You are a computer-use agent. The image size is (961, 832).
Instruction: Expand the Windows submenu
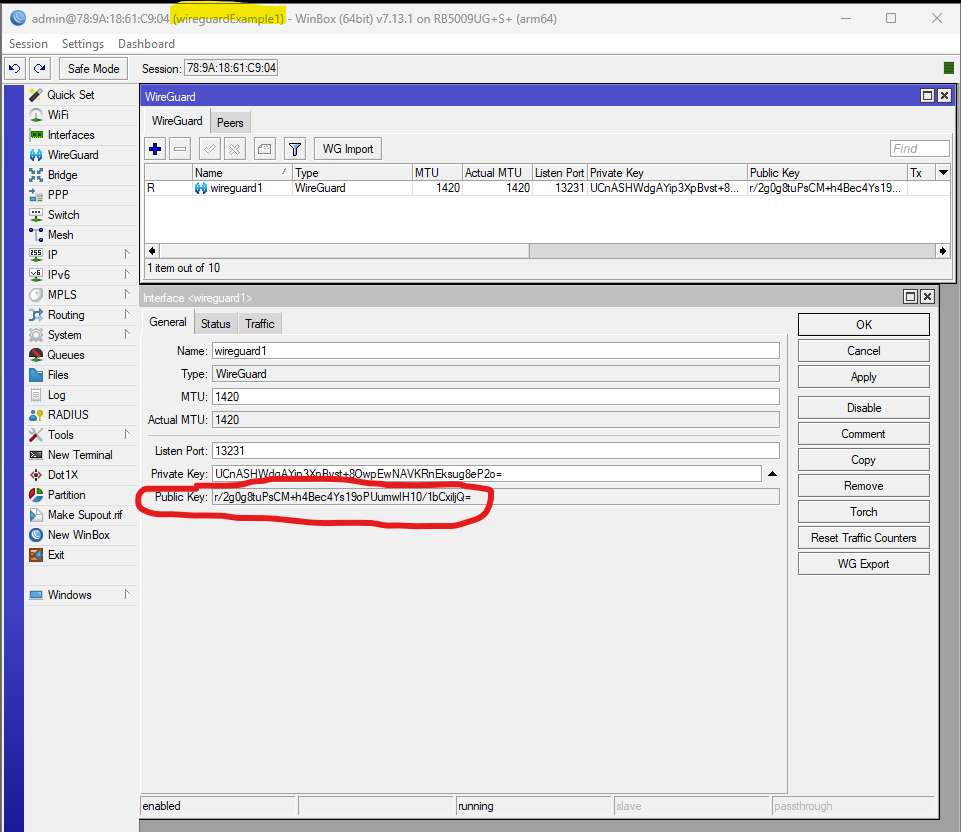pos(127,594)
